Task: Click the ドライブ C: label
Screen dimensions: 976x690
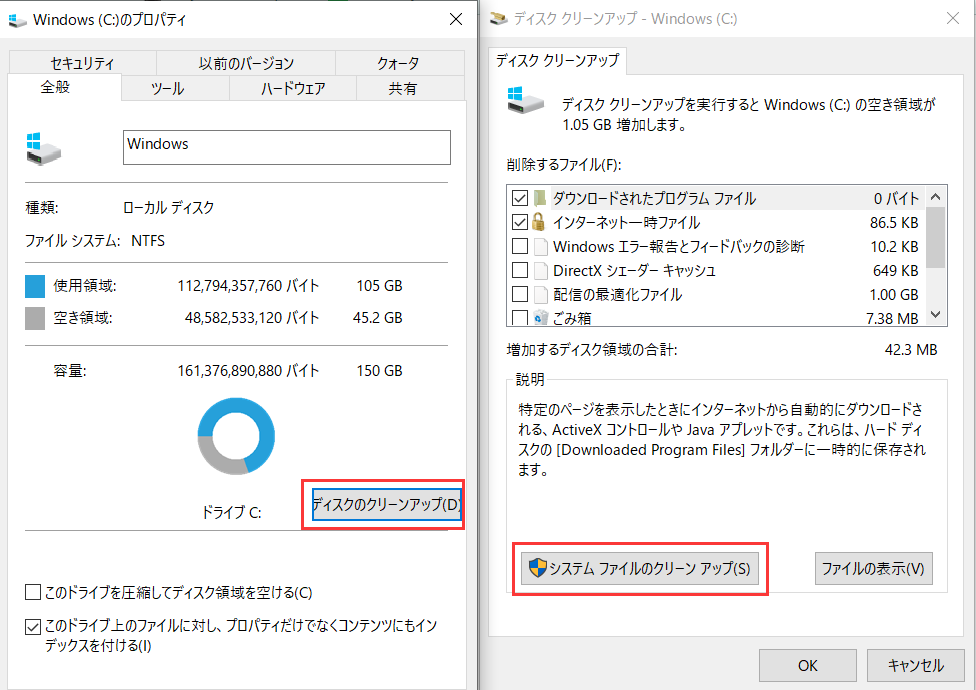Action: point(232,513)
